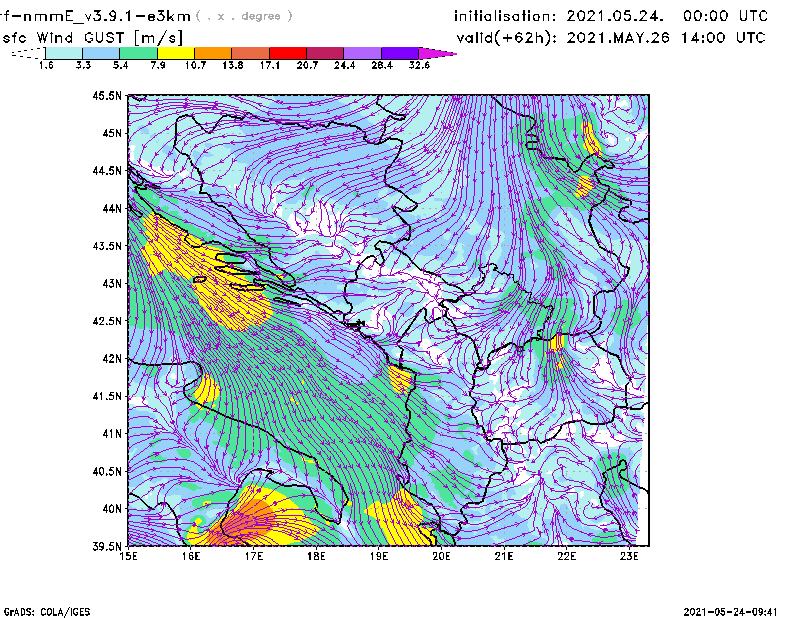Screen dimensions: 800x618
Task: Select the violet 28.4–32.6 legend swatch
Action: pyautogui.click(x=400, y=53)
